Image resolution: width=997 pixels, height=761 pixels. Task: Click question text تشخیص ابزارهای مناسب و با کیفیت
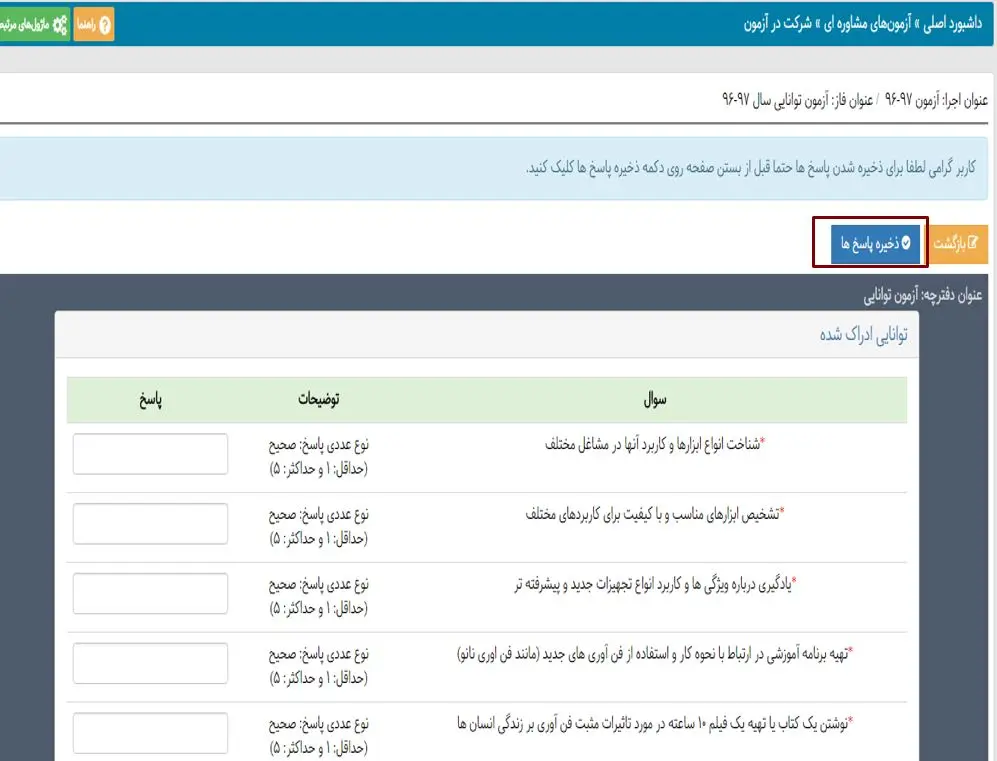tap(655, 514)
